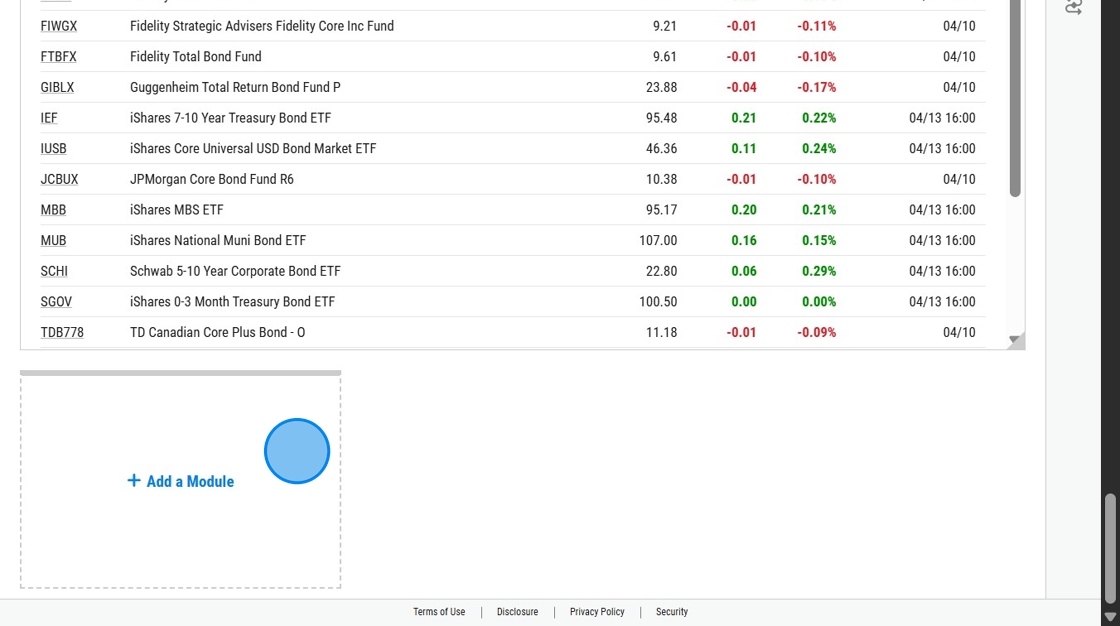Image resolution: width=1120 pixels, height=626 pixels.
Task: Open the SCHI ticker link
Action: pos(54,272)
